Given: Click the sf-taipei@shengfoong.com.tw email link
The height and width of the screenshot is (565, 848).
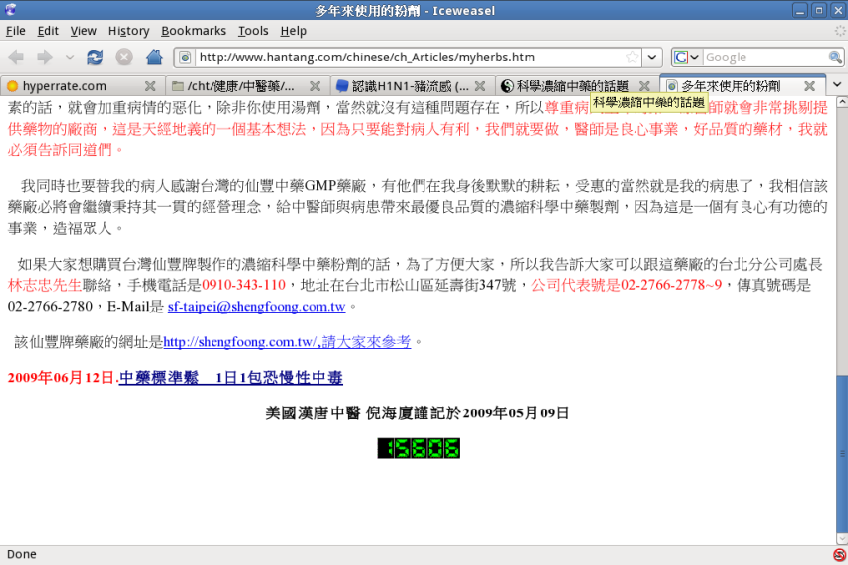Looking at the screenshot, I should 256,307.
